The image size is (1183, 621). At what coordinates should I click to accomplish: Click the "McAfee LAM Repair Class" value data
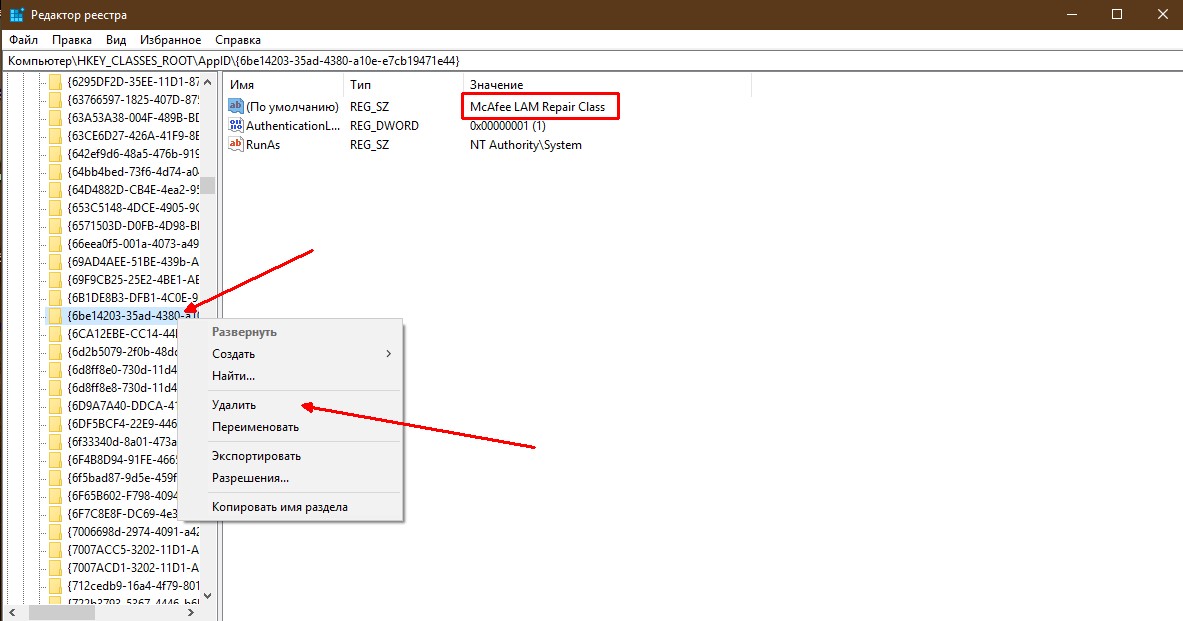point(537,106)
